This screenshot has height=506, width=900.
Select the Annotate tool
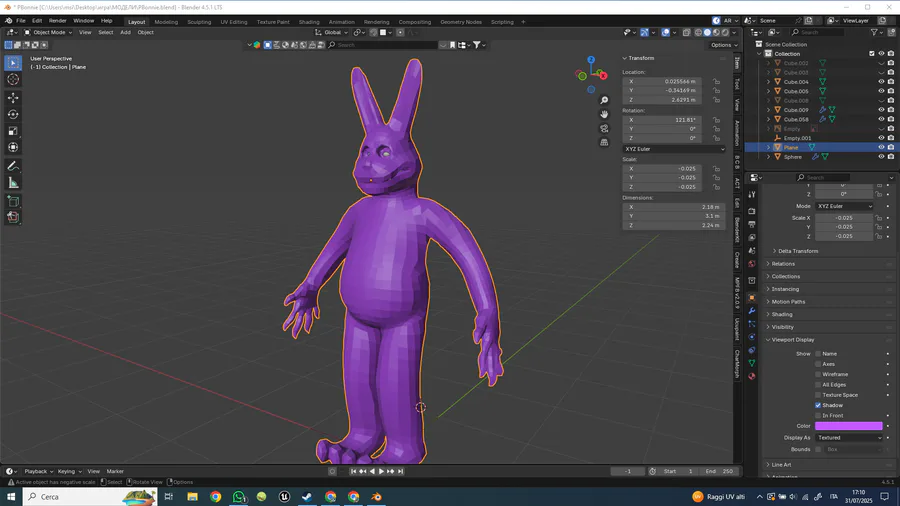(13, 166)
